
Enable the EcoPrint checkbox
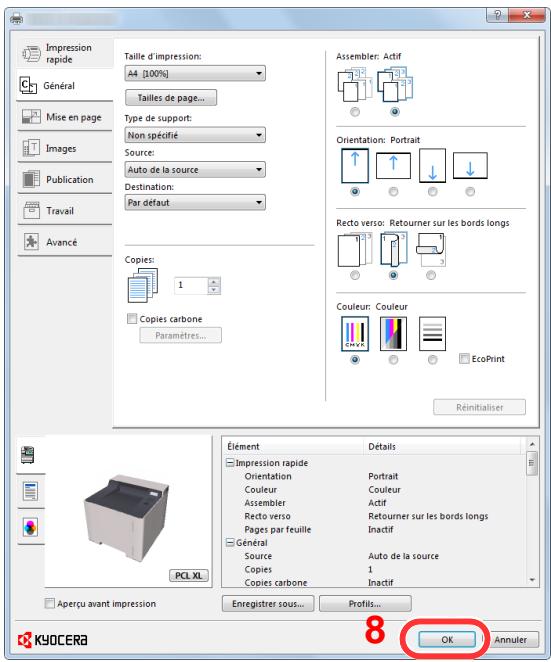point(464,359)
